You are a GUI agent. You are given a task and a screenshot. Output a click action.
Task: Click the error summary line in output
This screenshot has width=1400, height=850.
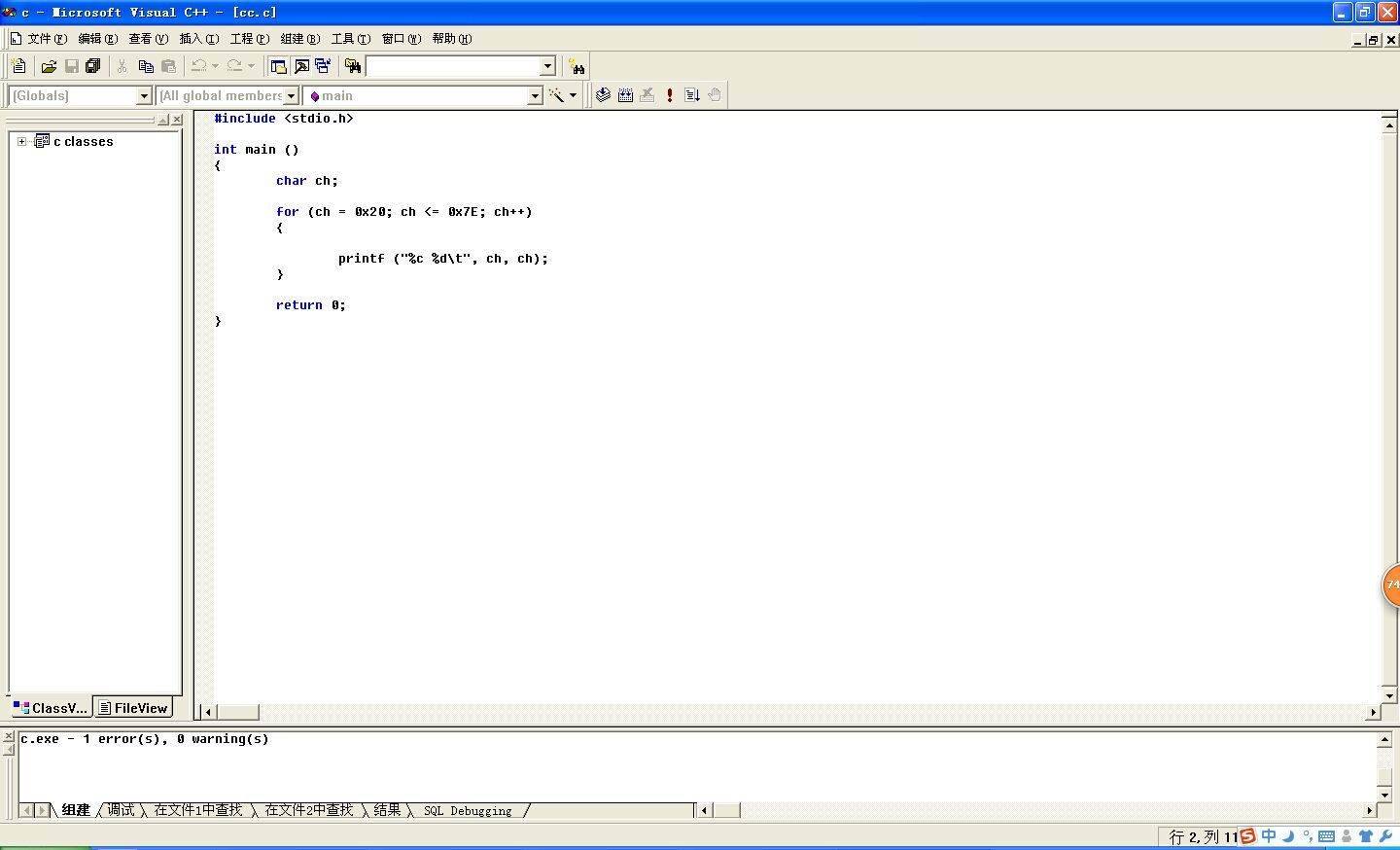coord(145,739)
